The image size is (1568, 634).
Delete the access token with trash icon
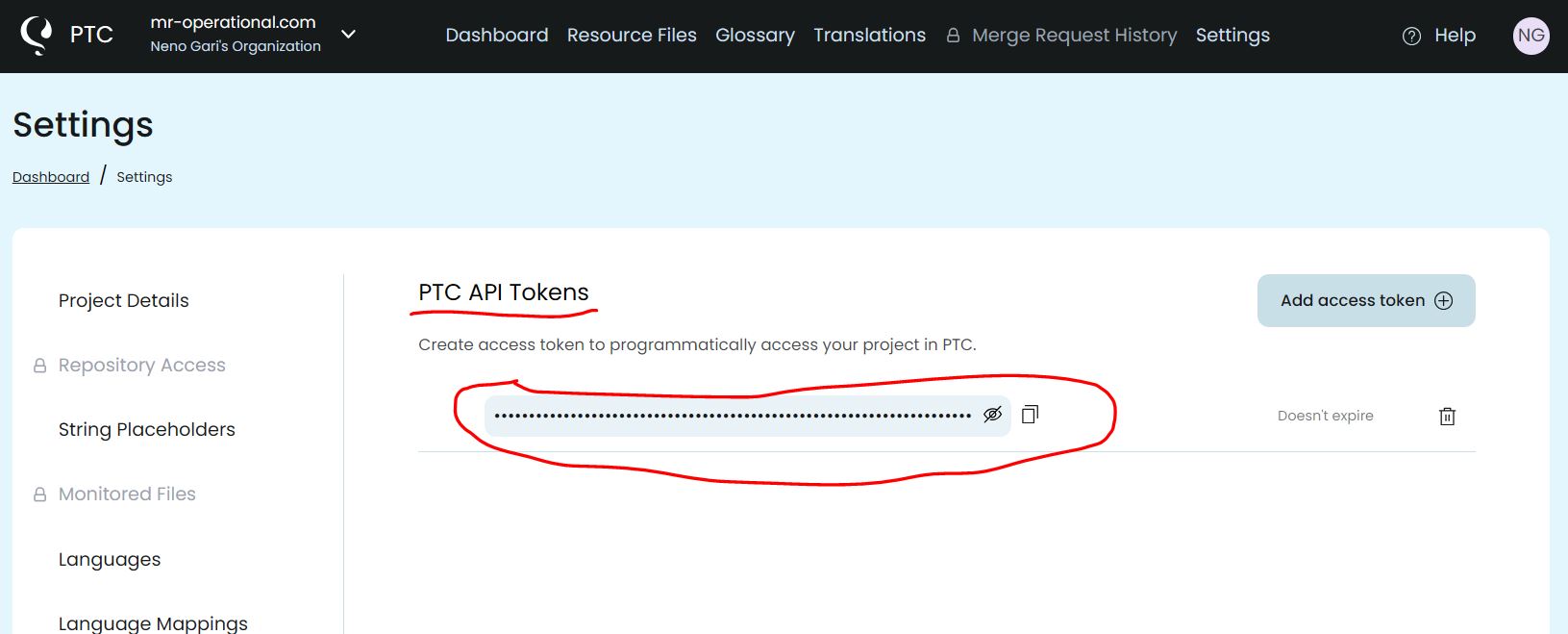(x=1447, y=416)
